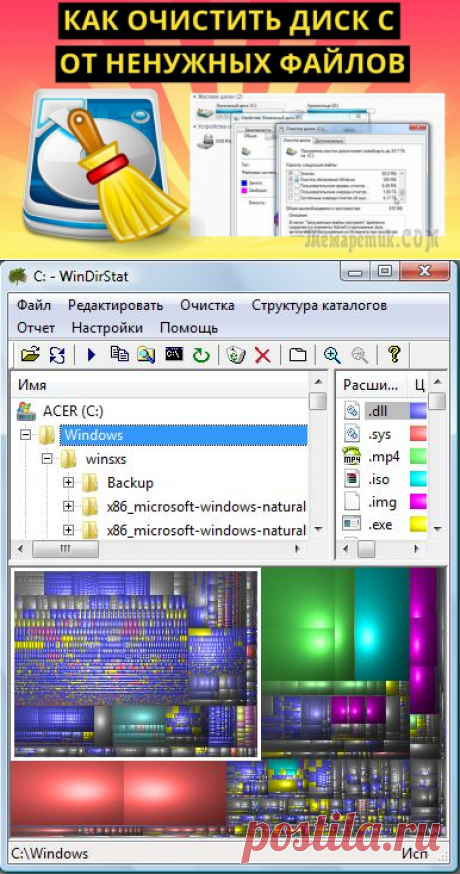Select the Backup folder in tree
The width and height of the screenshot is (460, 874).
pyautogui.click(x=130, y=483)
